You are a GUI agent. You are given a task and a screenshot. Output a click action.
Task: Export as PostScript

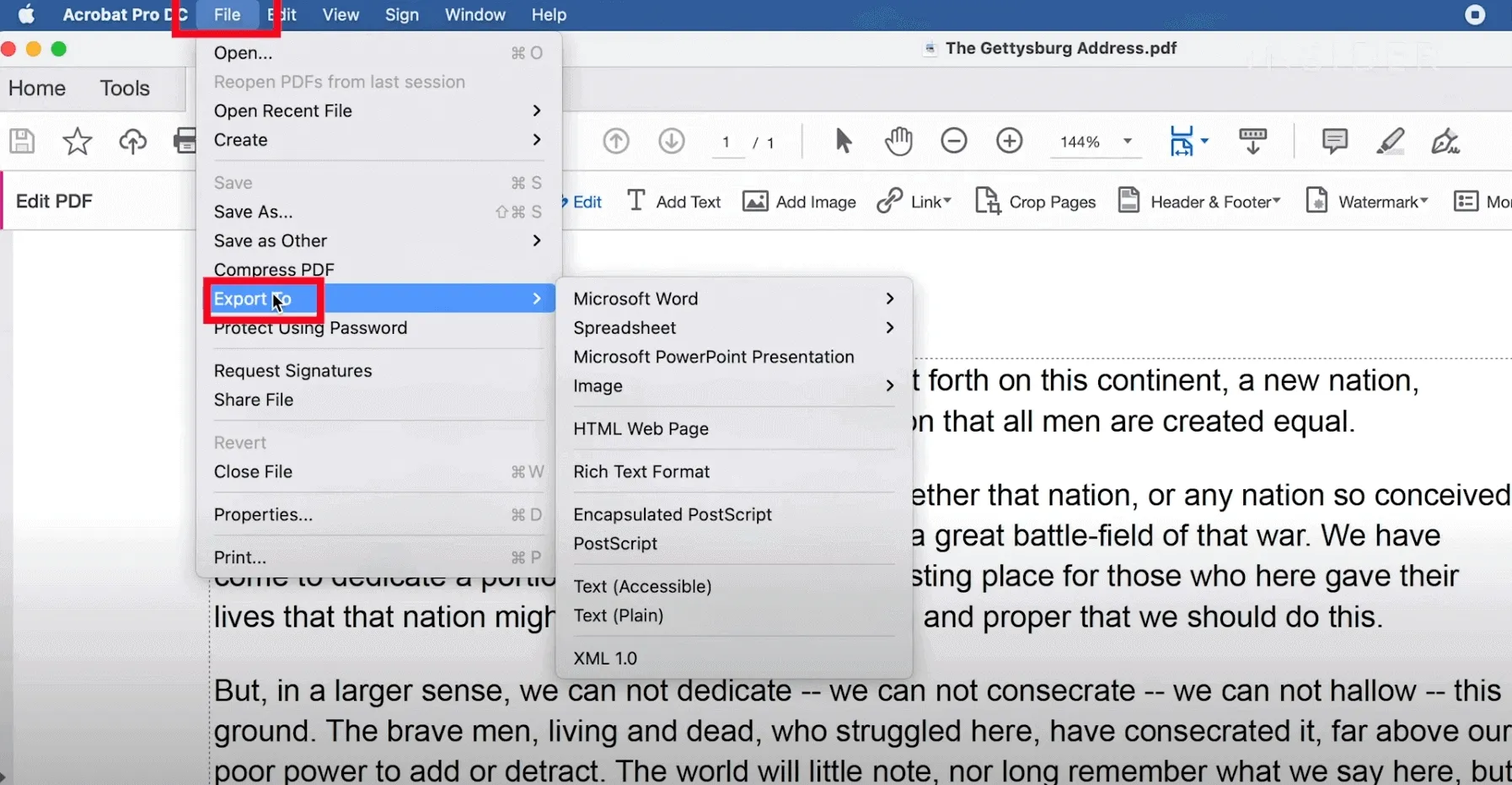click(734, 543)
